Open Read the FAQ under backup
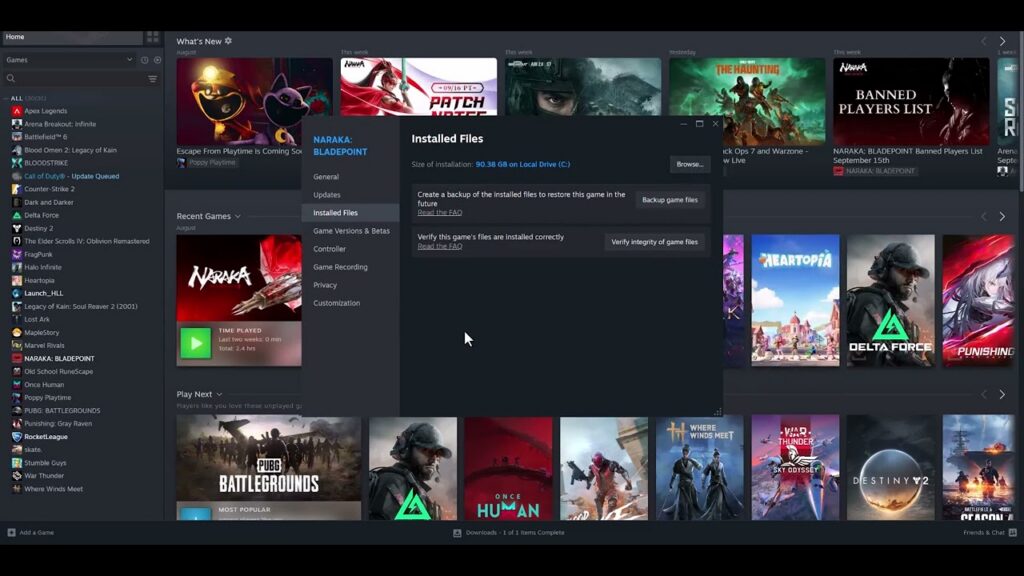This screenshot has height=576, width=1024. tap(440, 212)
